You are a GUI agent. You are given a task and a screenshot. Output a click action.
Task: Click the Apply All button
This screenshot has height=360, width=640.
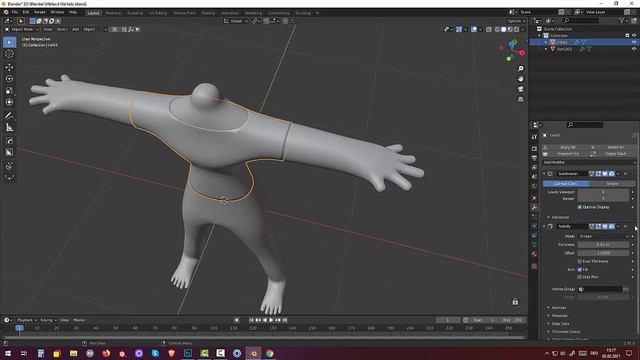click(x=564, y=147)
